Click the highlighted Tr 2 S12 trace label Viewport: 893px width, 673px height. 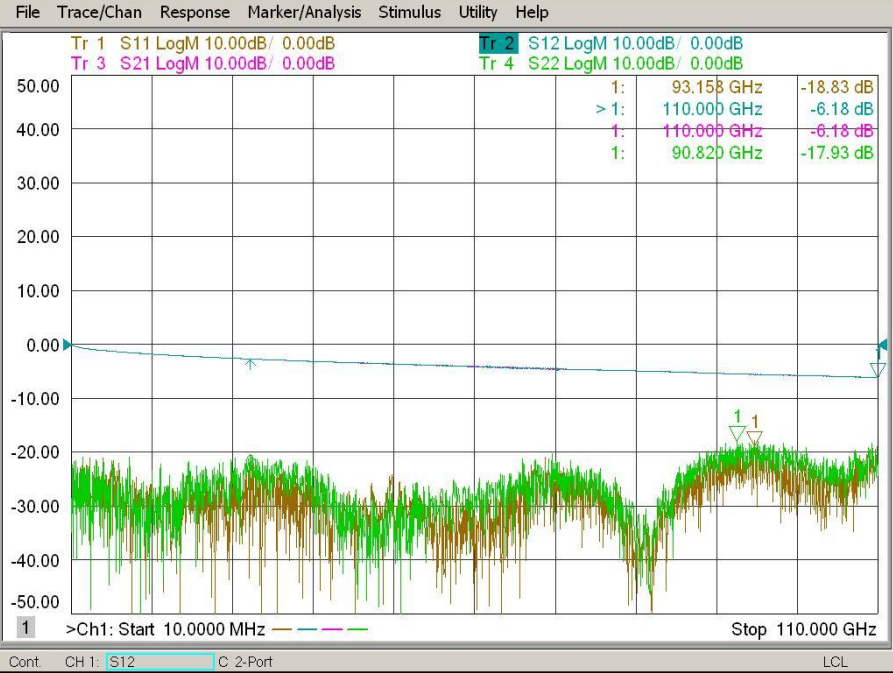(x=498, y=44)
